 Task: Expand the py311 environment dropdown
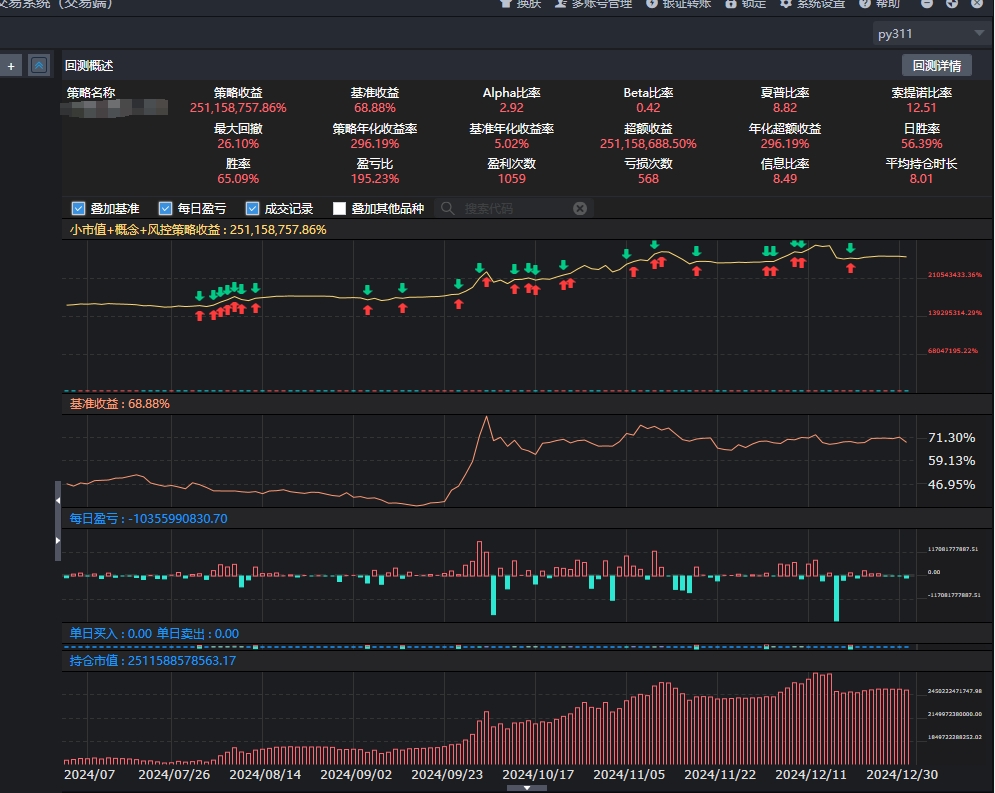[979, 33]
